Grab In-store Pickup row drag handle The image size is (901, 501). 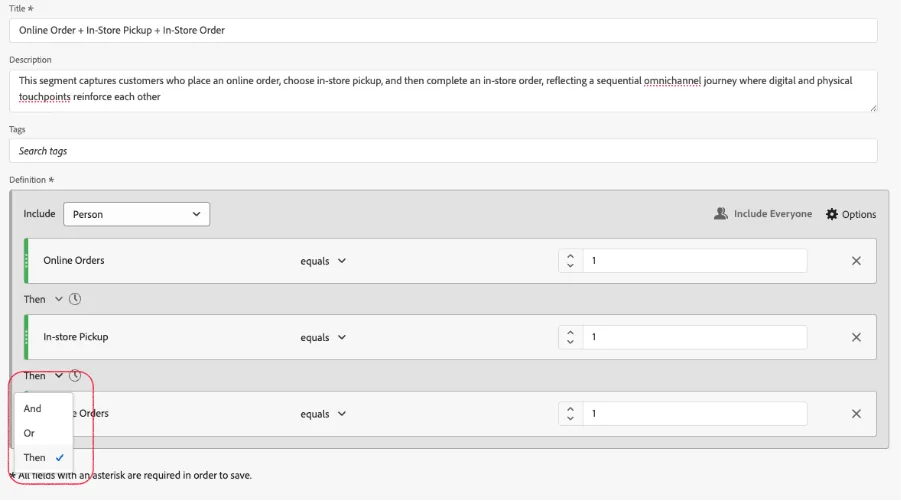click(x=26, y=337)
